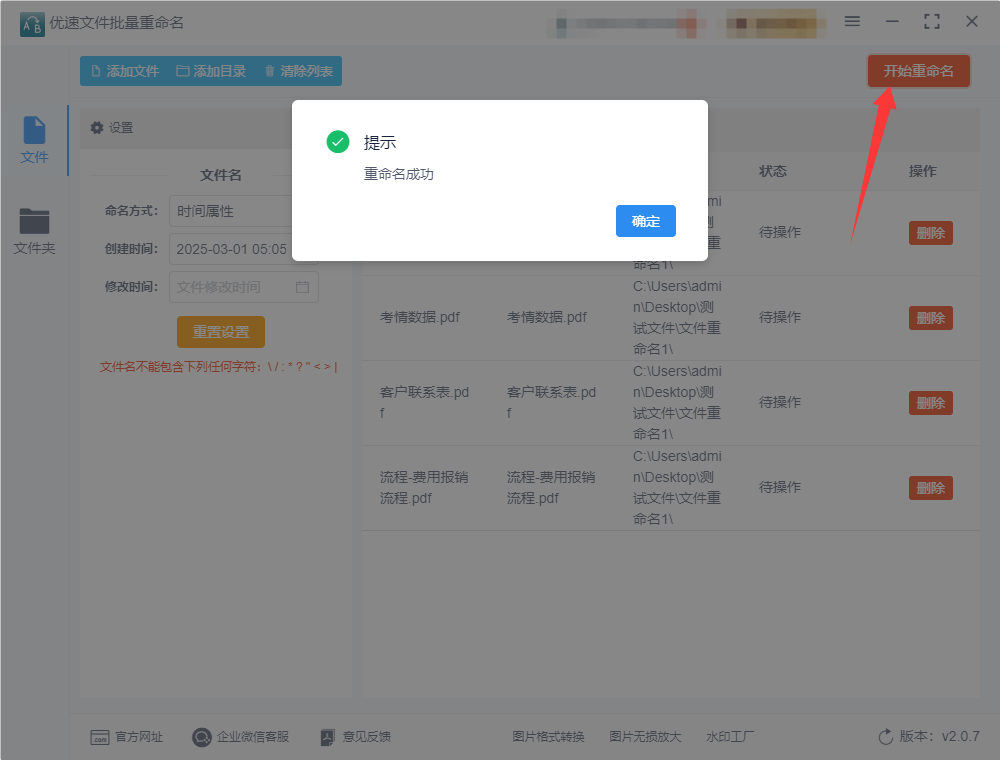Viewport: 1000px width, 760px height.
Task: Click the 设置 gear icon
Action: tap(97, 128)
